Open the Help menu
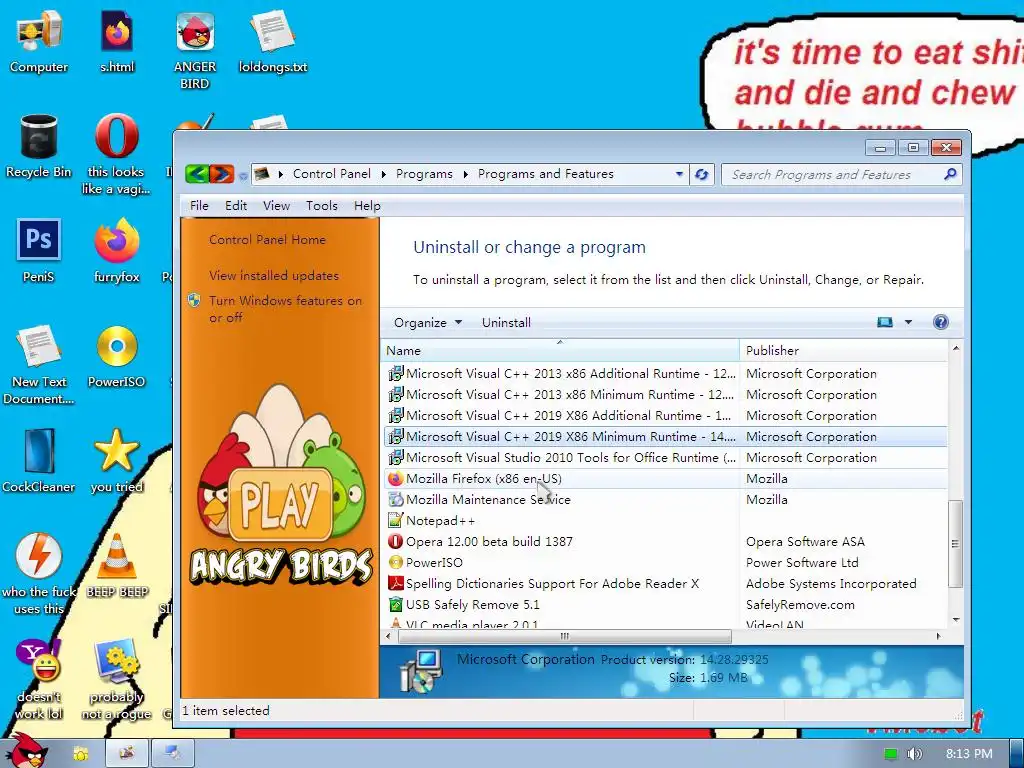Screen dimensions: 1024x768 coord(367,206)
